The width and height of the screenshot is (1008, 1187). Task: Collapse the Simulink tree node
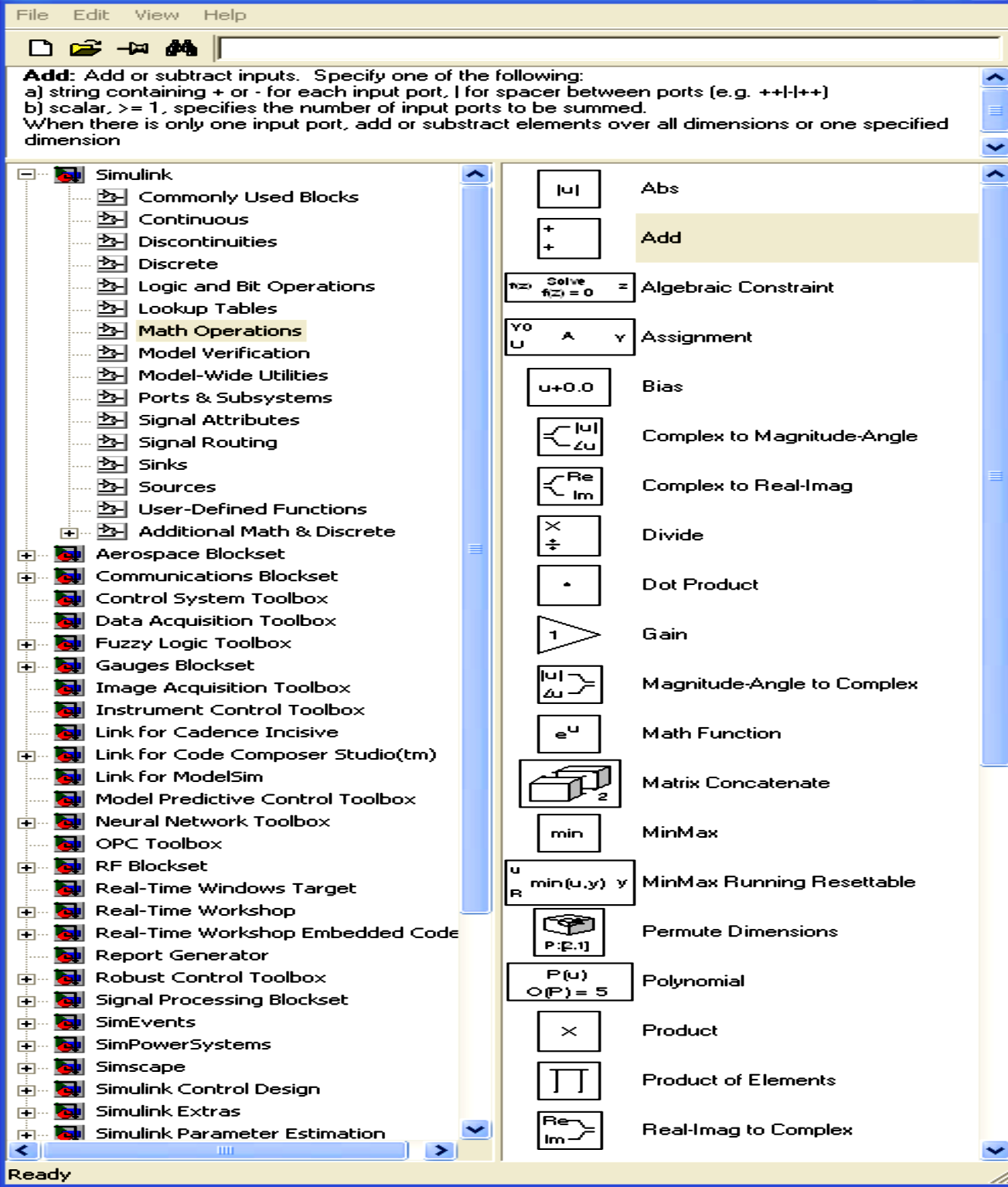(x=26, y=175)
